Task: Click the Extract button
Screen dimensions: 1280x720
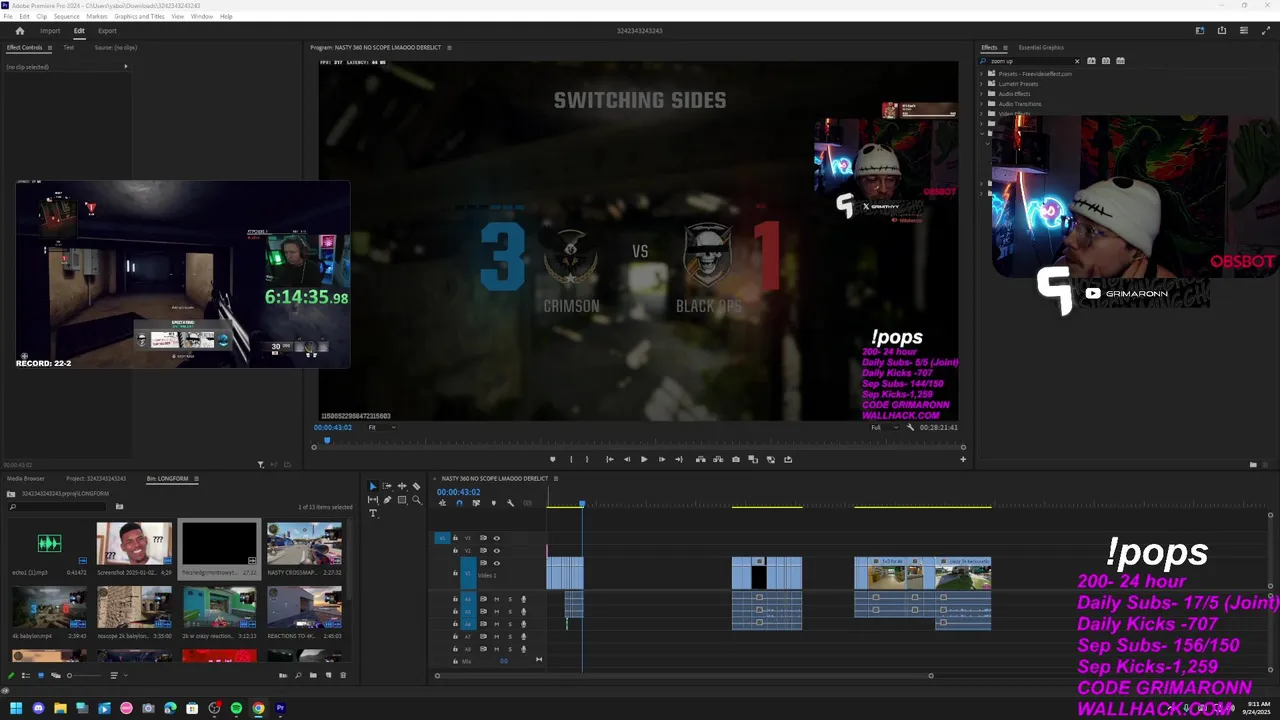Action: point(718,459)
